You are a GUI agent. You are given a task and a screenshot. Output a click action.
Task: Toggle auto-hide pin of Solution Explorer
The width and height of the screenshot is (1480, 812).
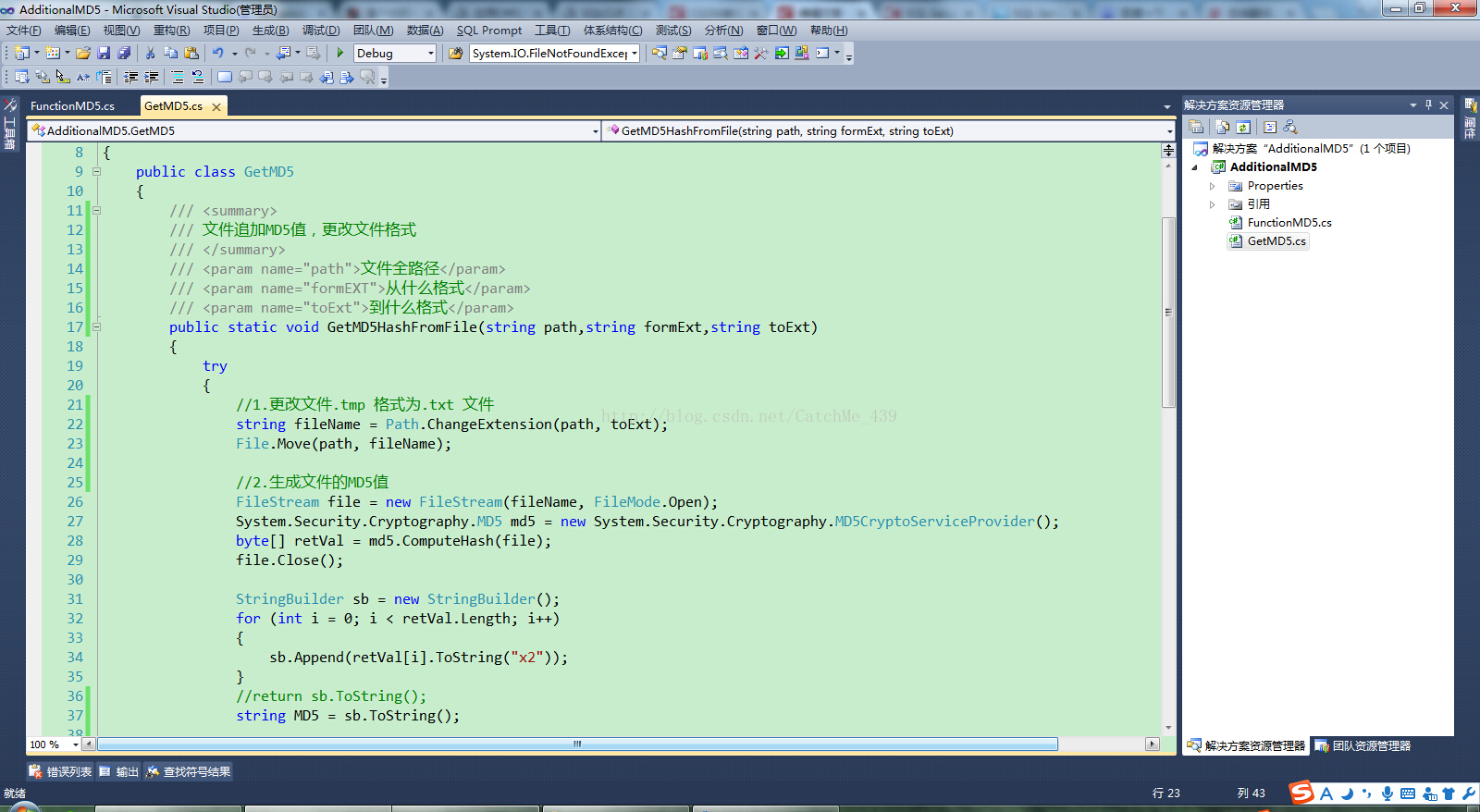[x=1428, y=105]
